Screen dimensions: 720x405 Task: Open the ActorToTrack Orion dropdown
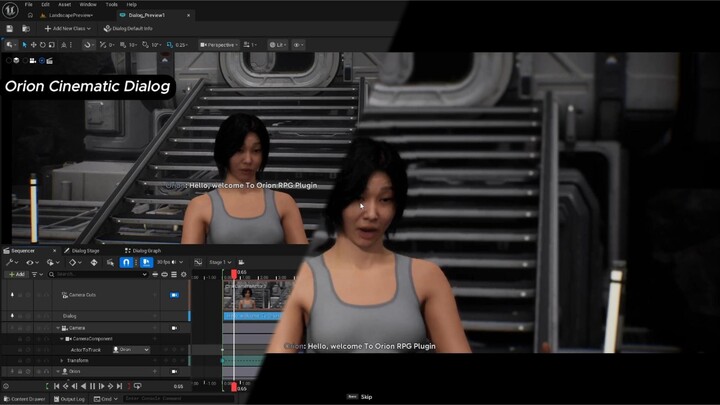coord(131,349)
